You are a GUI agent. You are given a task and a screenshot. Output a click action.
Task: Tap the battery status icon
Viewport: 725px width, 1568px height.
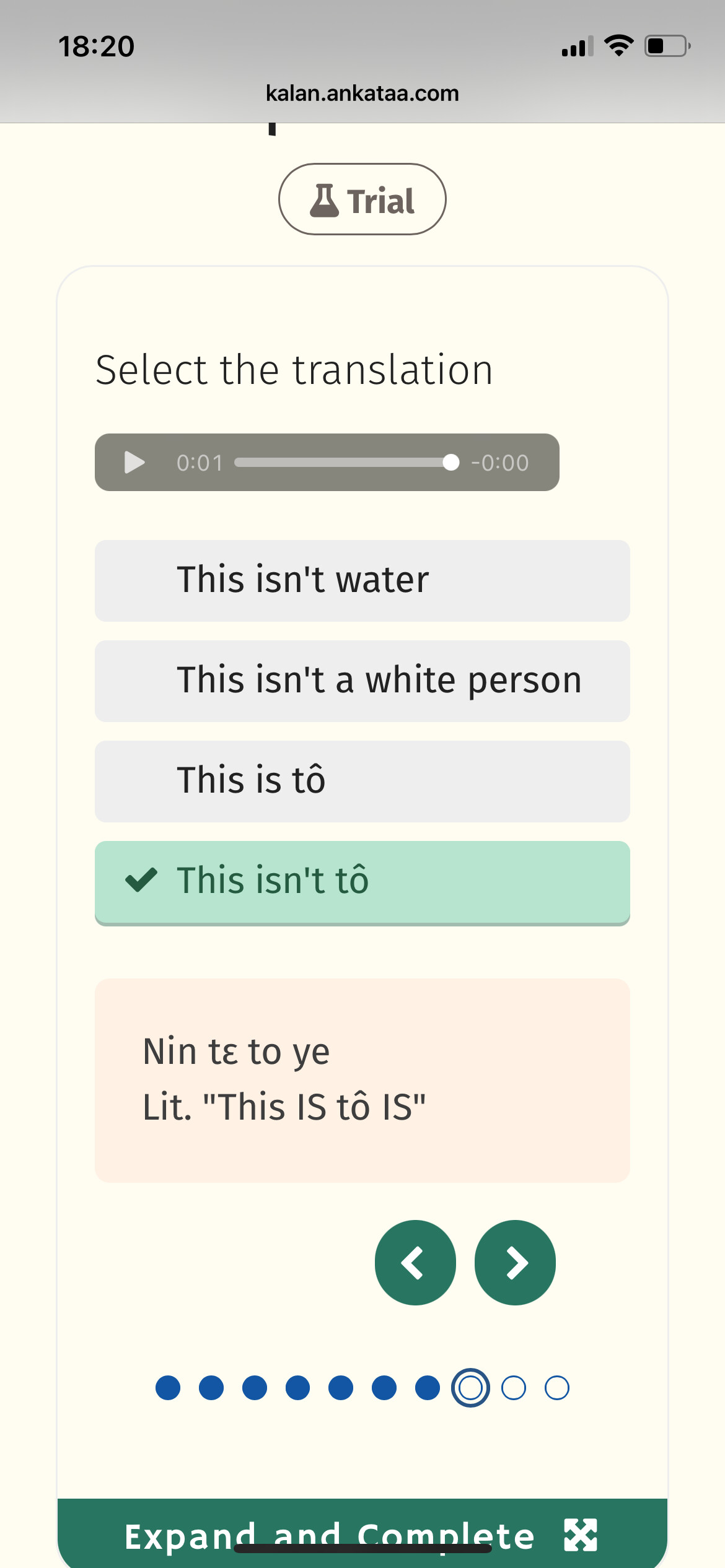click(x=667, y=46)
